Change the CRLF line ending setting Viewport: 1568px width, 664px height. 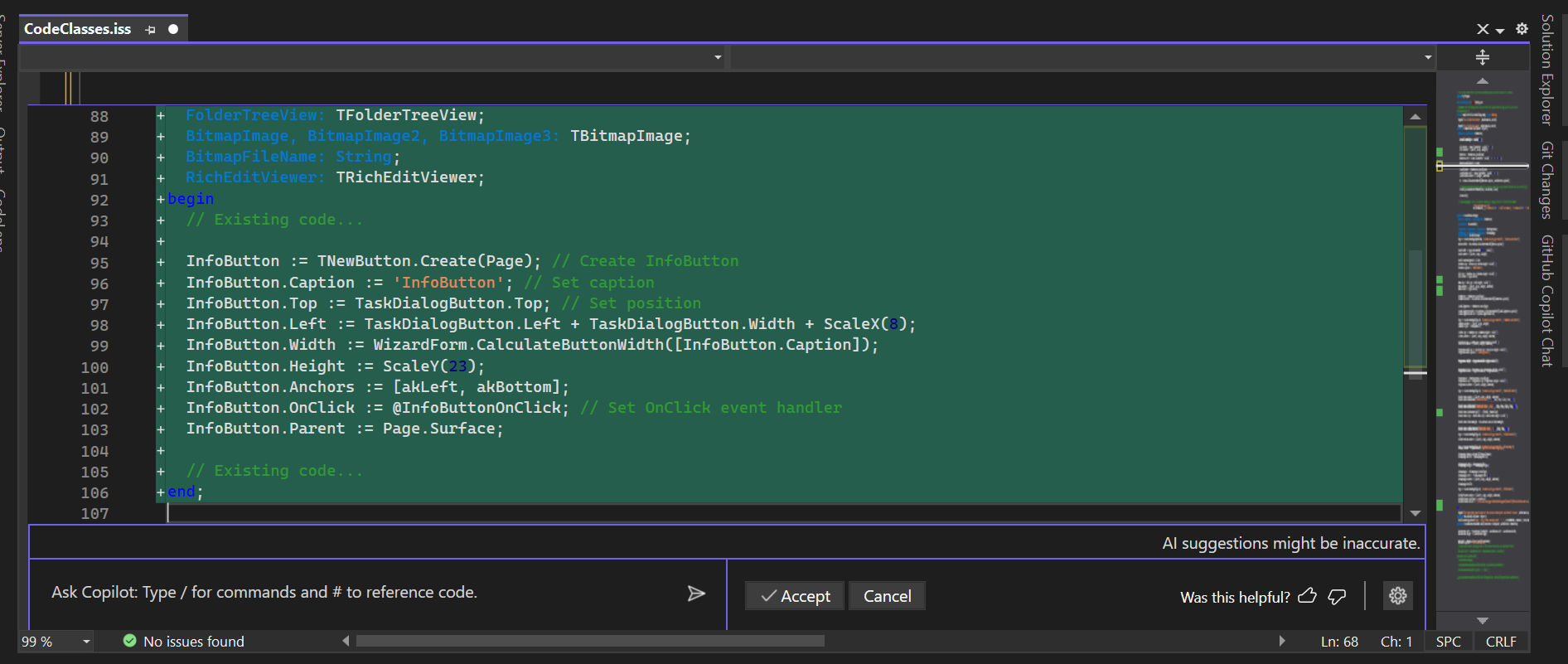1501,642
